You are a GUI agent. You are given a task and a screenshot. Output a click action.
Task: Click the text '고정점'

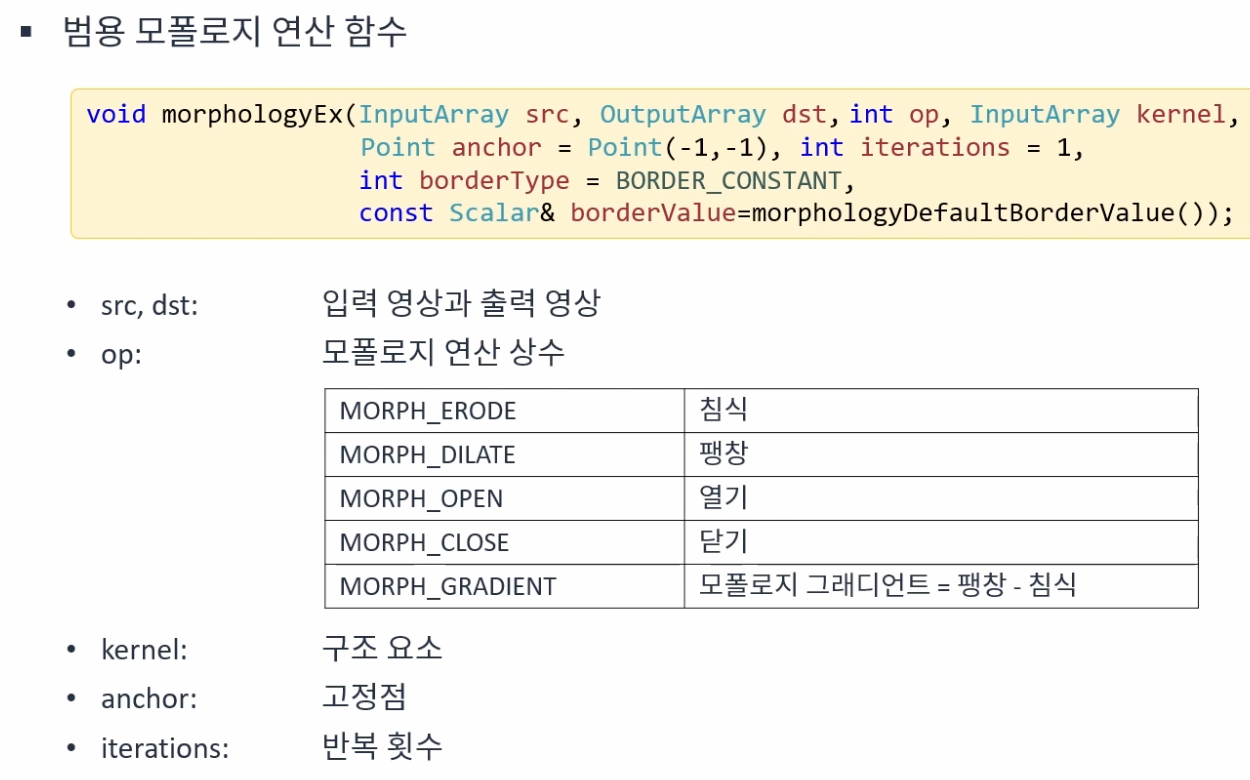pos(364,696)
